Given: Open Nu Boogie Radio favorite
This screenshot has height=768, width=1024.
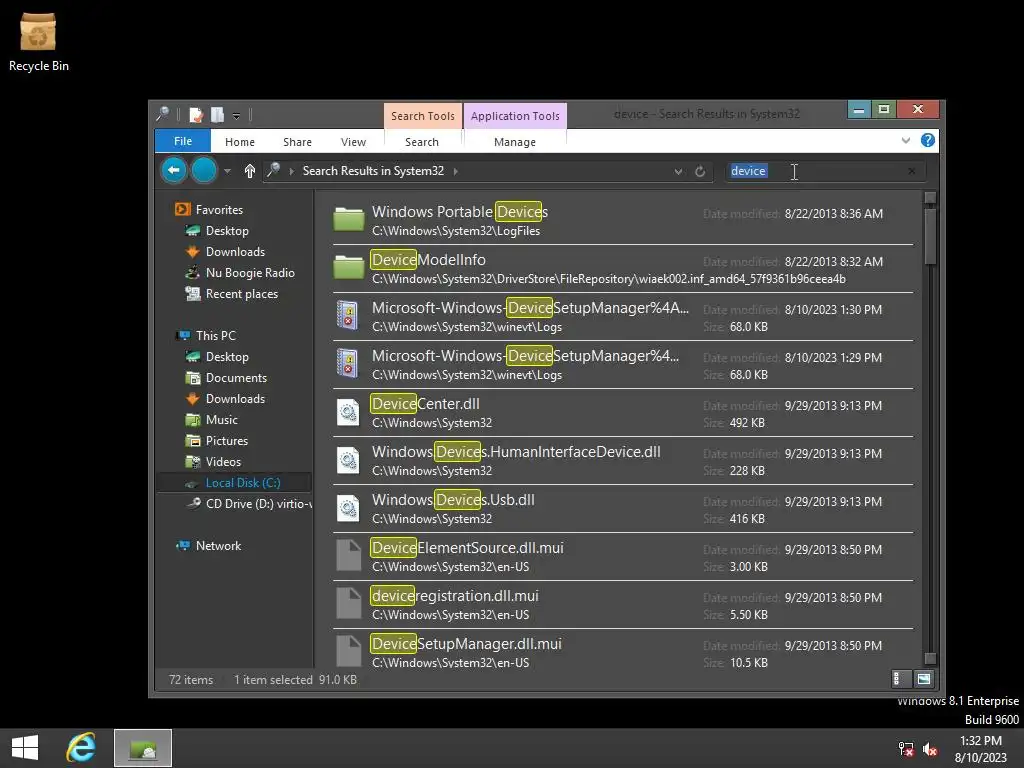Looking at the screenshot, I should point(250,272).
